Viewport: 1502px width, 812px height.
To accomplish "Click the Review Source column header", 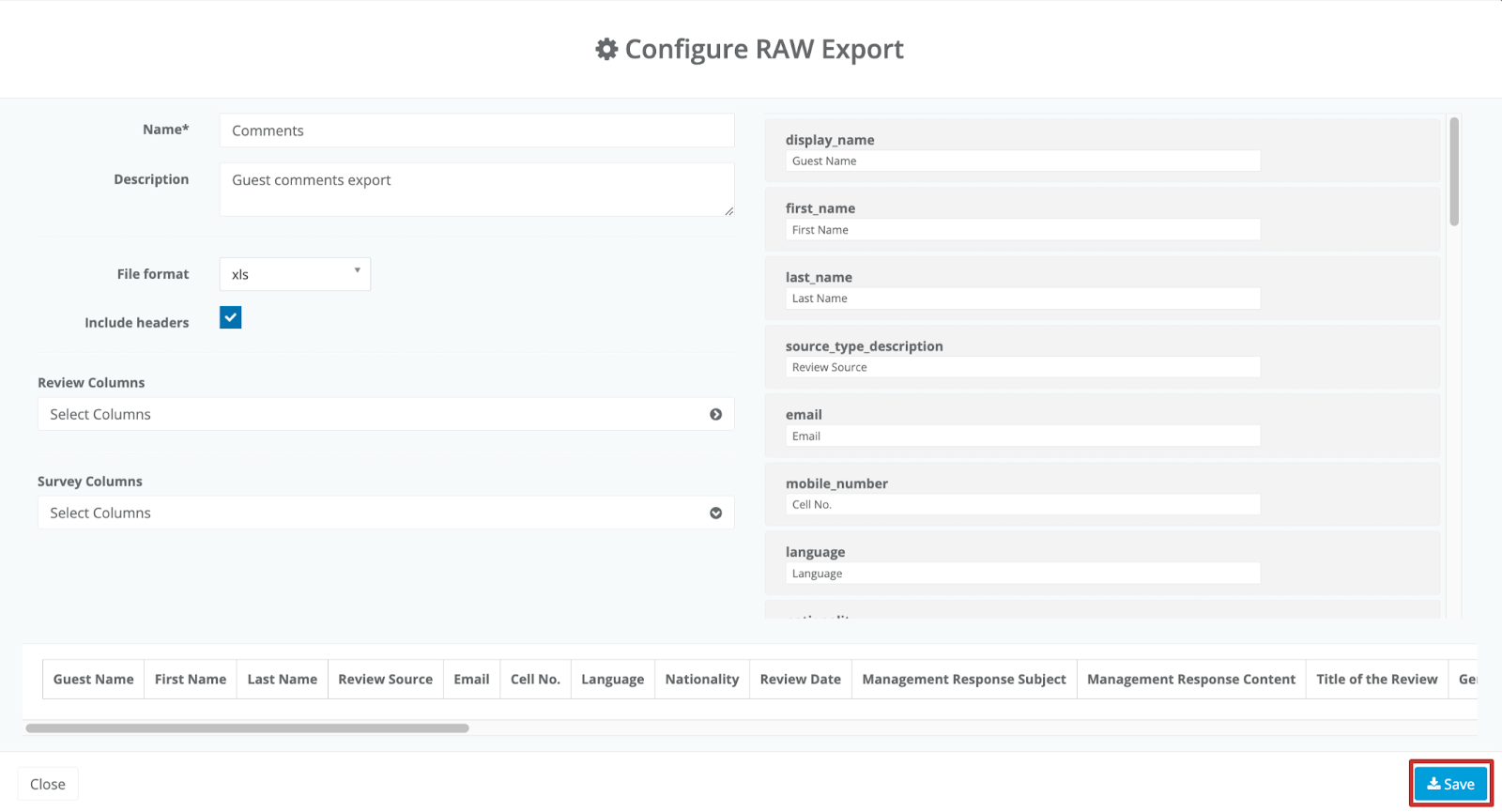I will point(385,679).
